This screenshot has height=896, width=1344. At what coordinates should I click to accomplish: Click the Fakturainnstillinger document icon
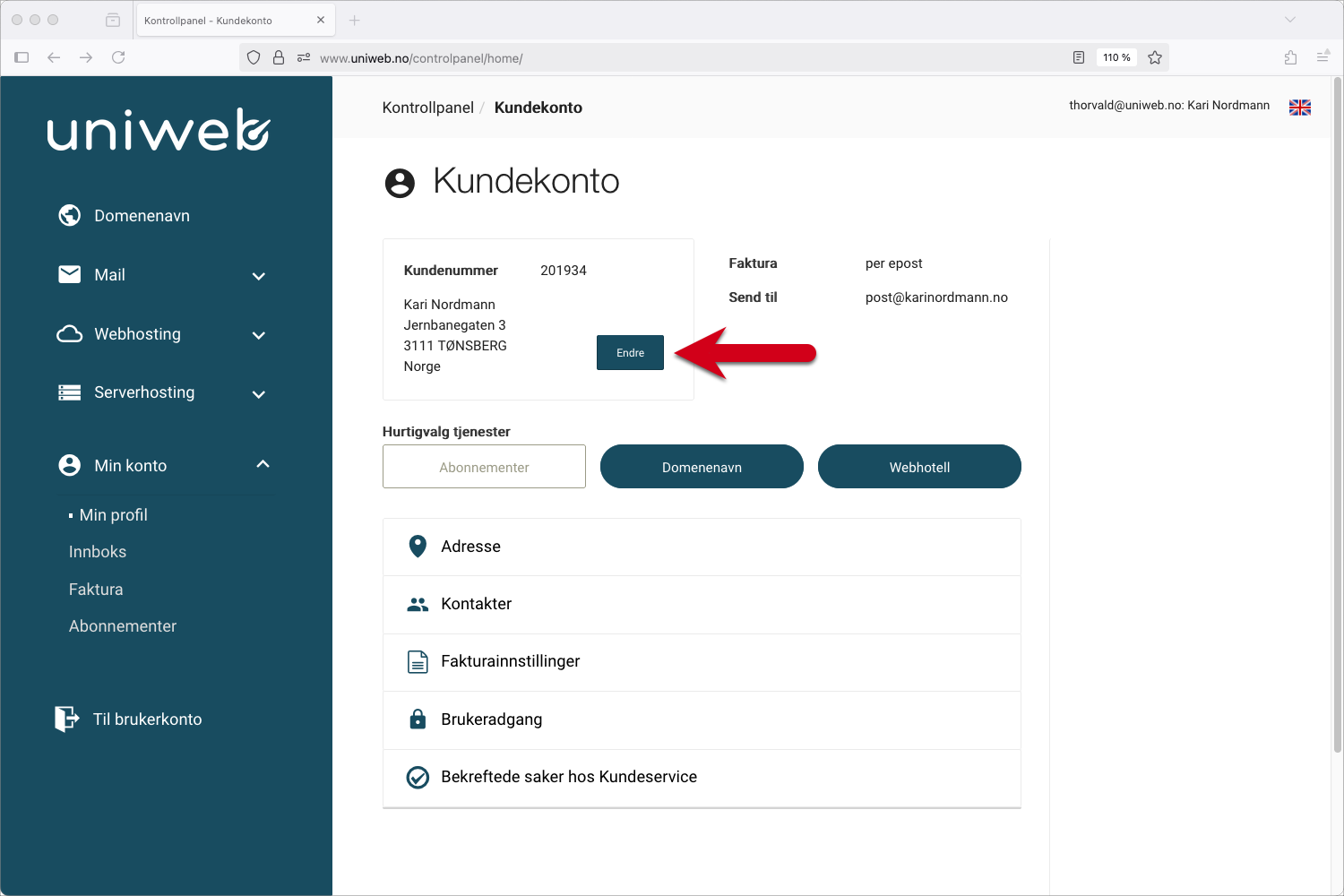[x=418, y=662]
